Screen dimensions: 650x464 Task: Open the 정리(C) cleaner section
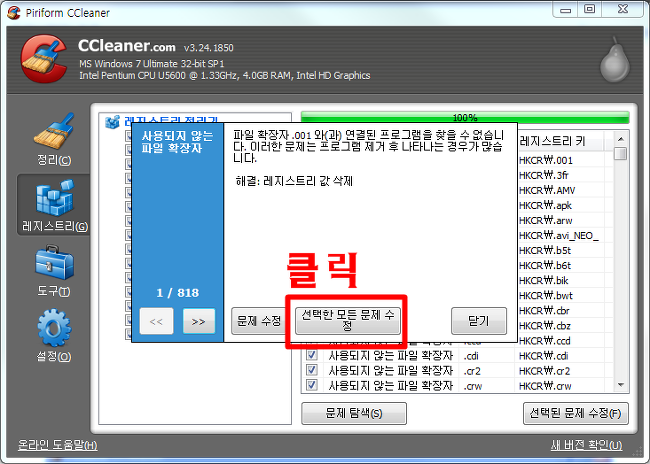point(54,139)
